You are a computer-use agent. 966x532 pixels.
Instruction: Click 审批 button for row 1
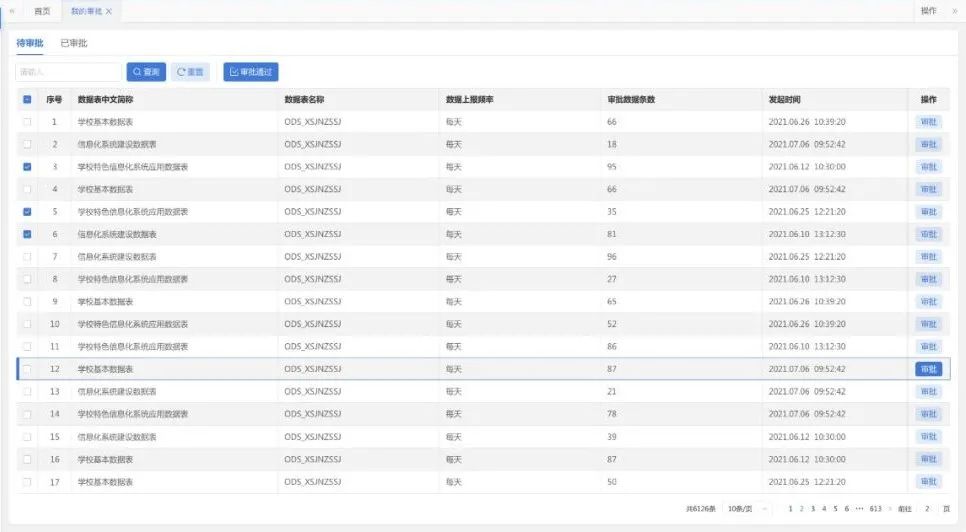coord(928,122)
